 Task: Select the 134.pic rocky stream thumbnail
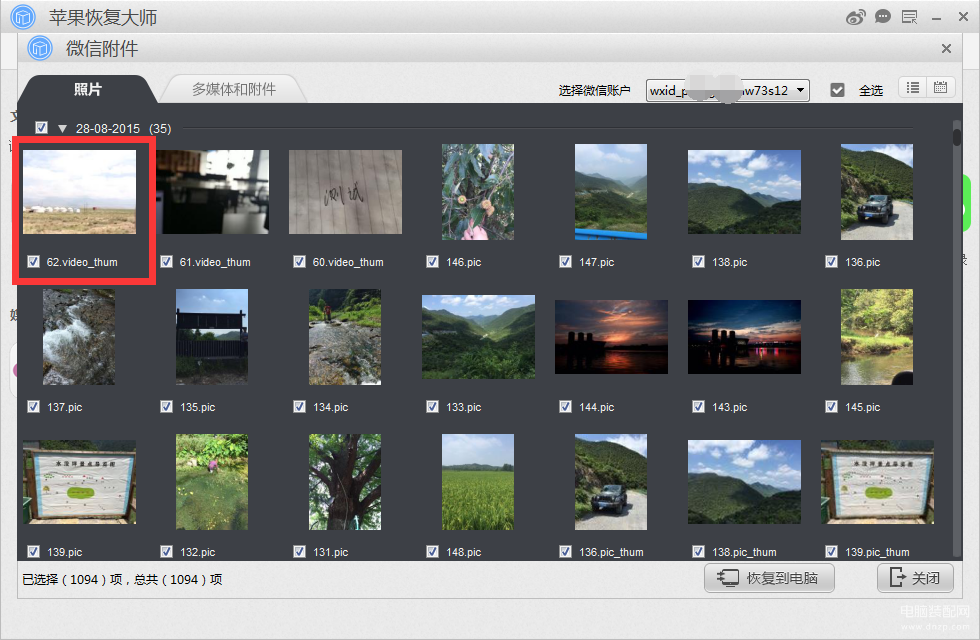345,337
